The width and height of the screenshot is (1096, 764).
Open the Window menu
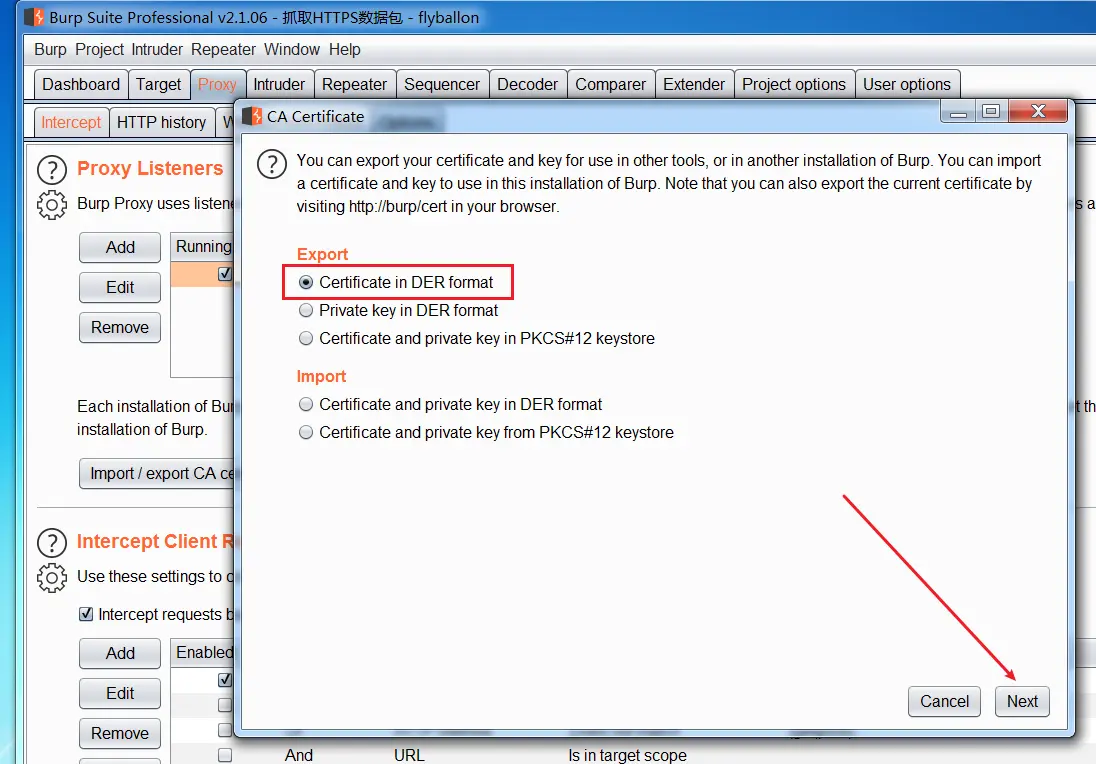point(291,50)
